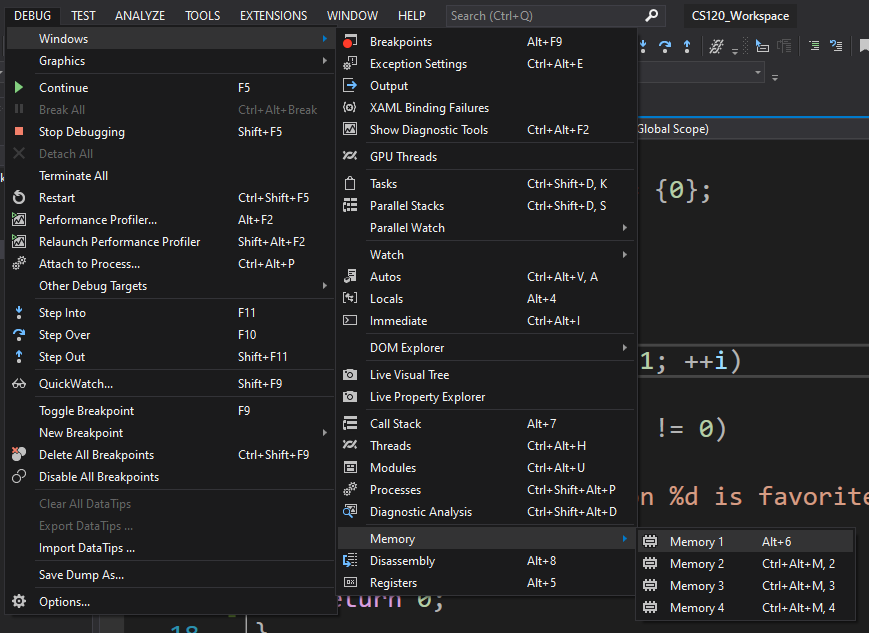Click the Options gear icon
Screen dimensions: 869x633
point(19,601)
